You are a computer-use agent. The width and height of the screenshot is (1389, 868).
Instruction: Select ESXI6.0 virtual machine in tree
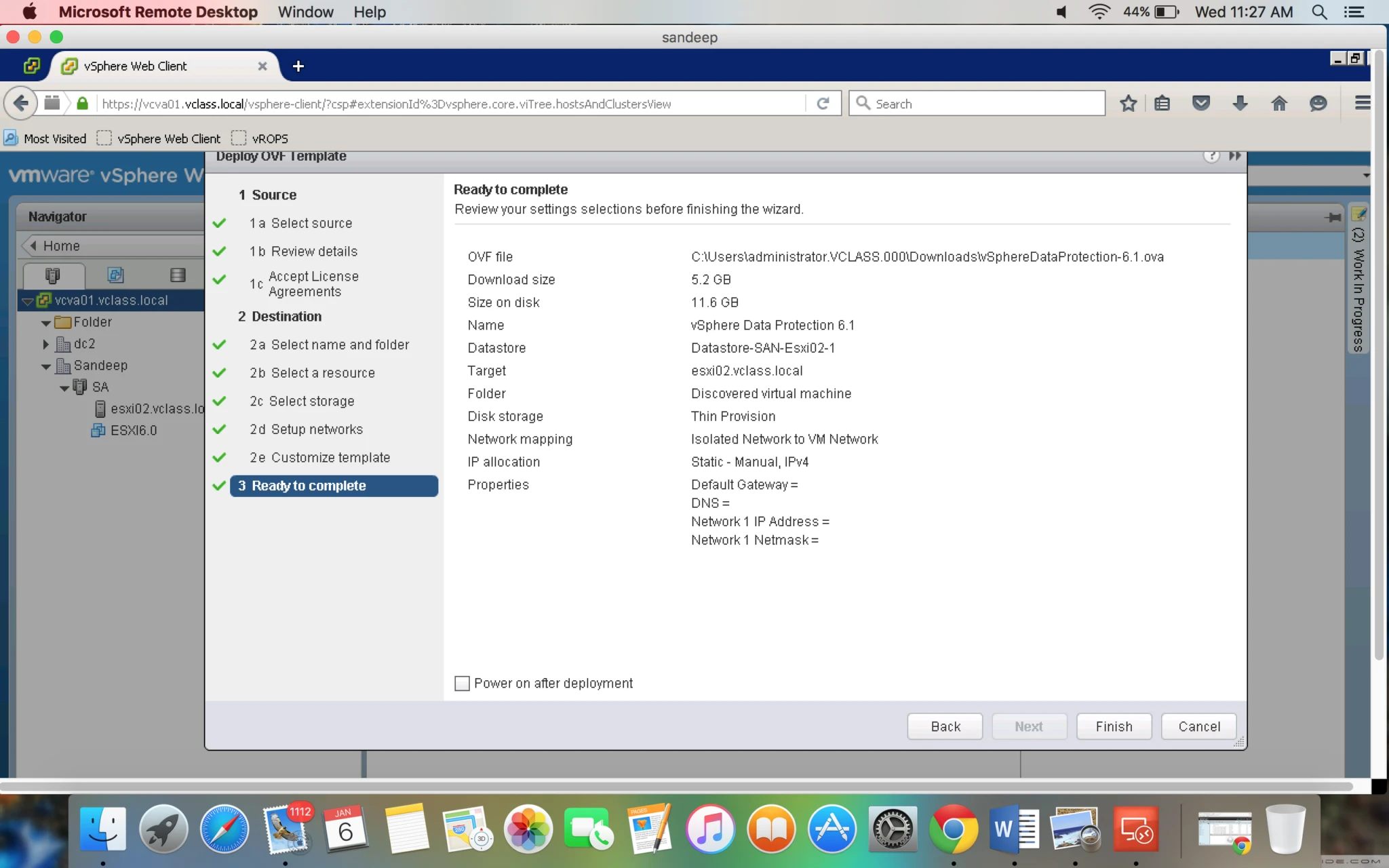[125, 430]
